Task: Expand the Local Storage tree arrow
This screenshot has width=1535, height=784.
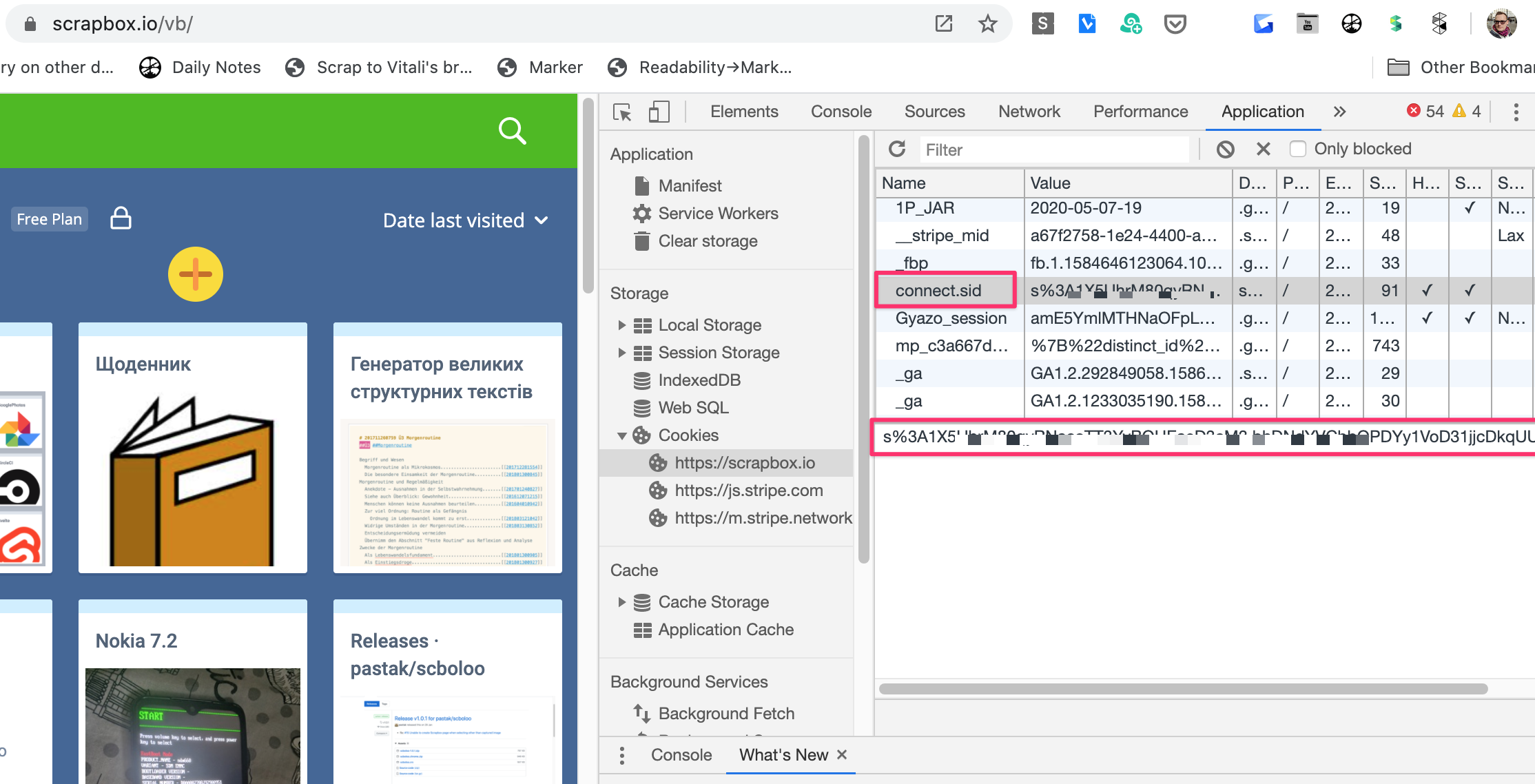Action: 621,325
